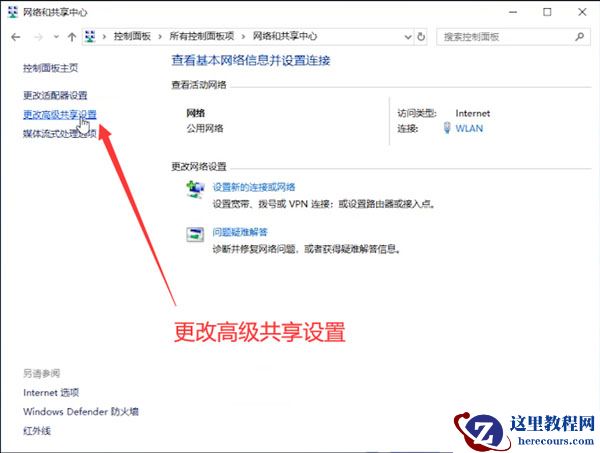Click the window title bar network icon
600x453 pixels.
tap(13, 12)
